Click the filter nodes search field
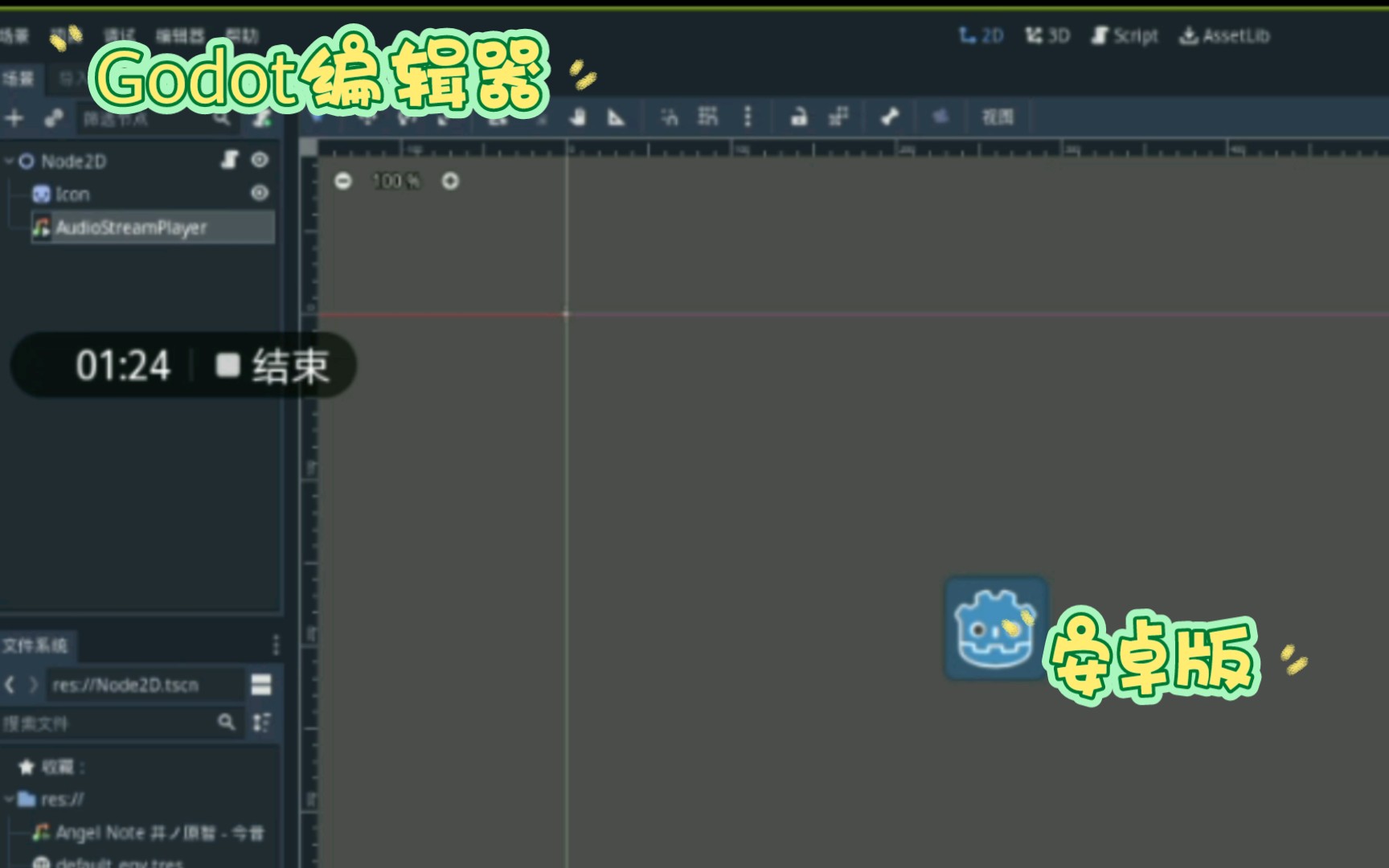 (157, 119)
